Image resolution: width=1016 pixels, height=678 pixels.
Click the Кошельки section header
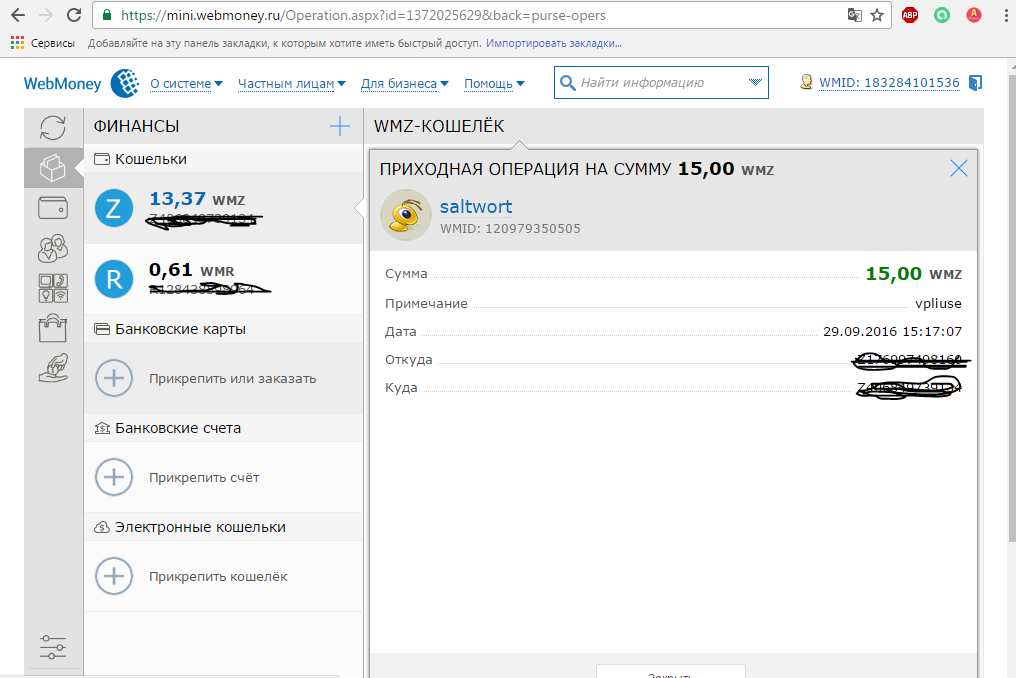tap(224, 159)
